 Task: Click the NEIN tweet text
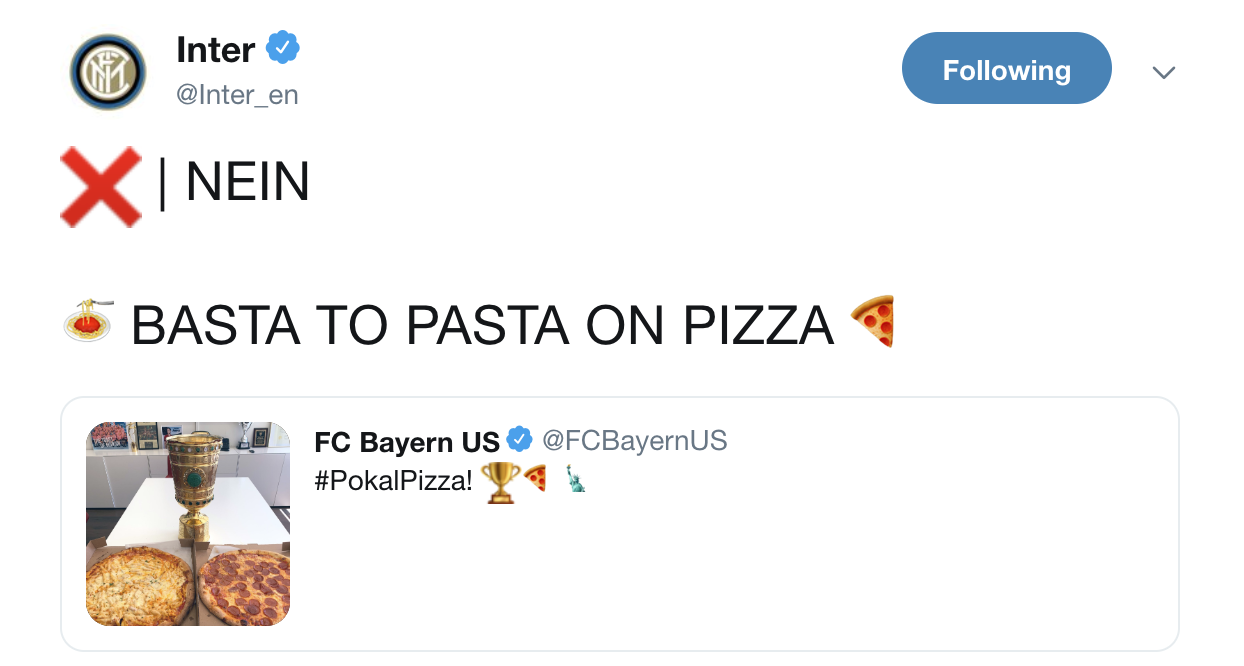tap(247, 183)
